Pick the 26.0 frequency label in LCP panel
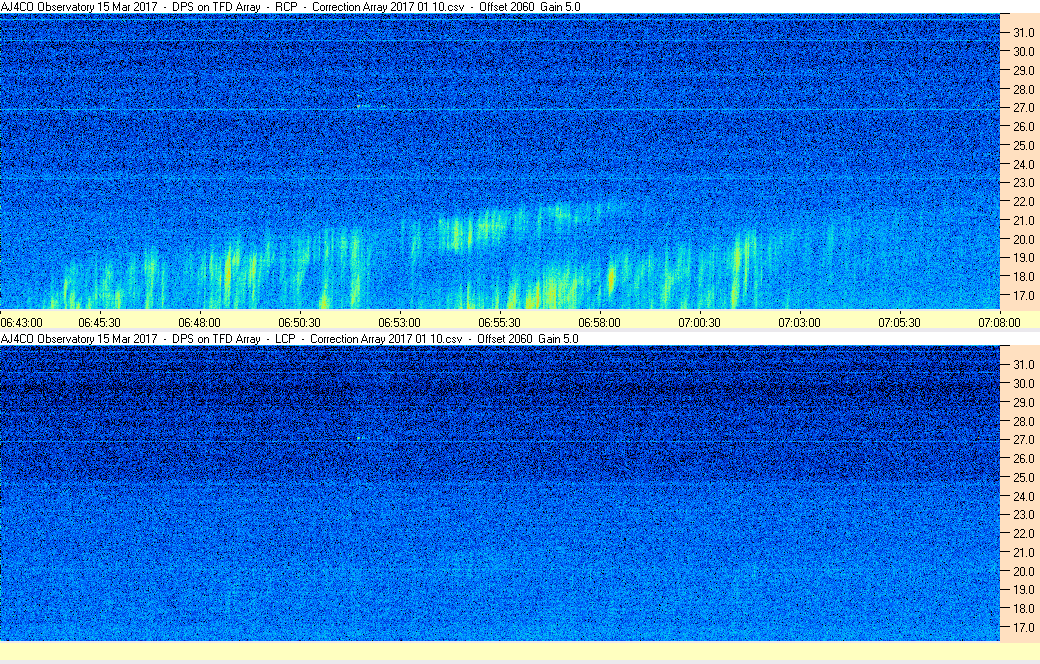Screen dimensions: 1040x664 point(1023,458)
